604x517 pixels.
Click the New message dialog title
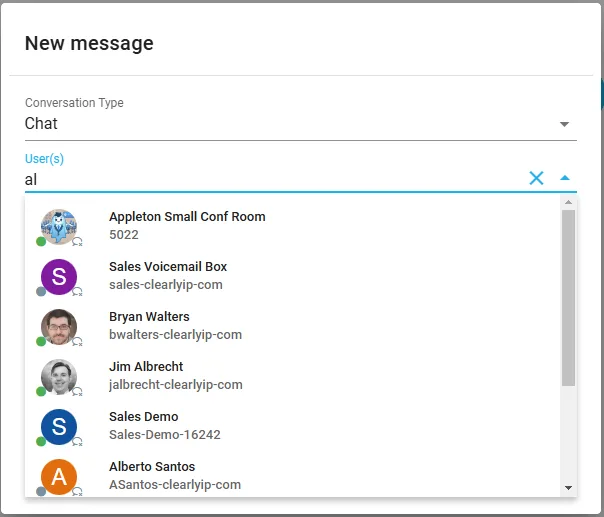coord(89,43)
